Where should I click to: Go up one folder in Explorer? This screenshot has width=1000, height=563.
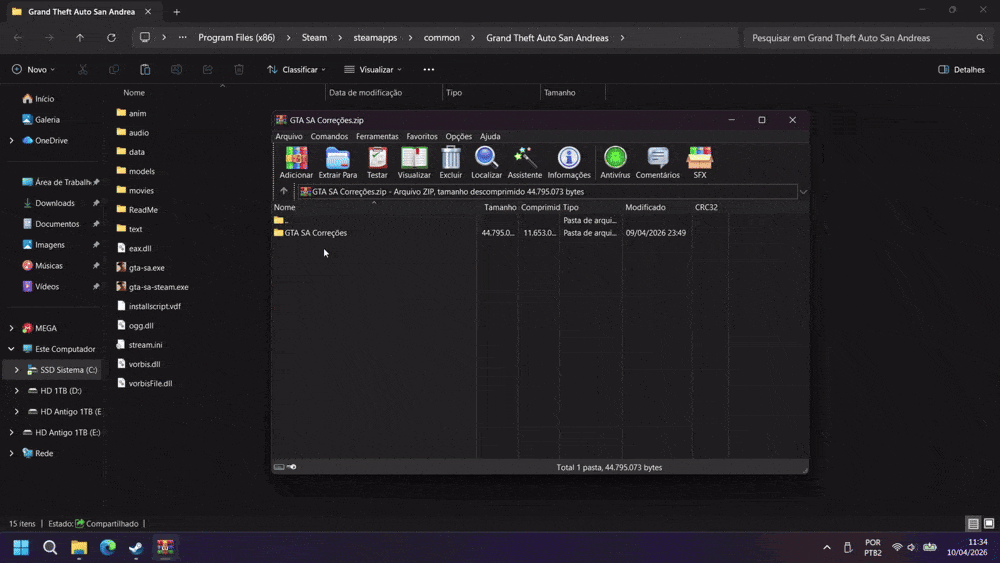[x=80, y=38]
